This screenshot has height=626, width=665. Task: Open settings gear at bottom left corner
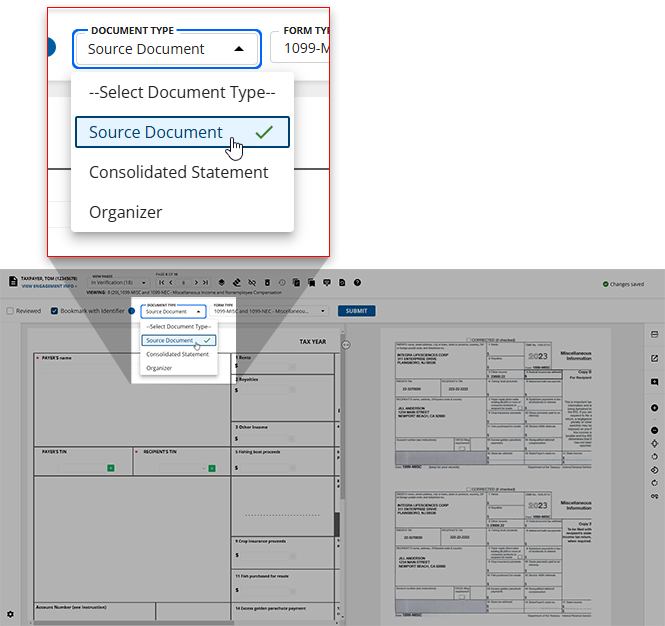pyautogui.click(x=10, y=614)
